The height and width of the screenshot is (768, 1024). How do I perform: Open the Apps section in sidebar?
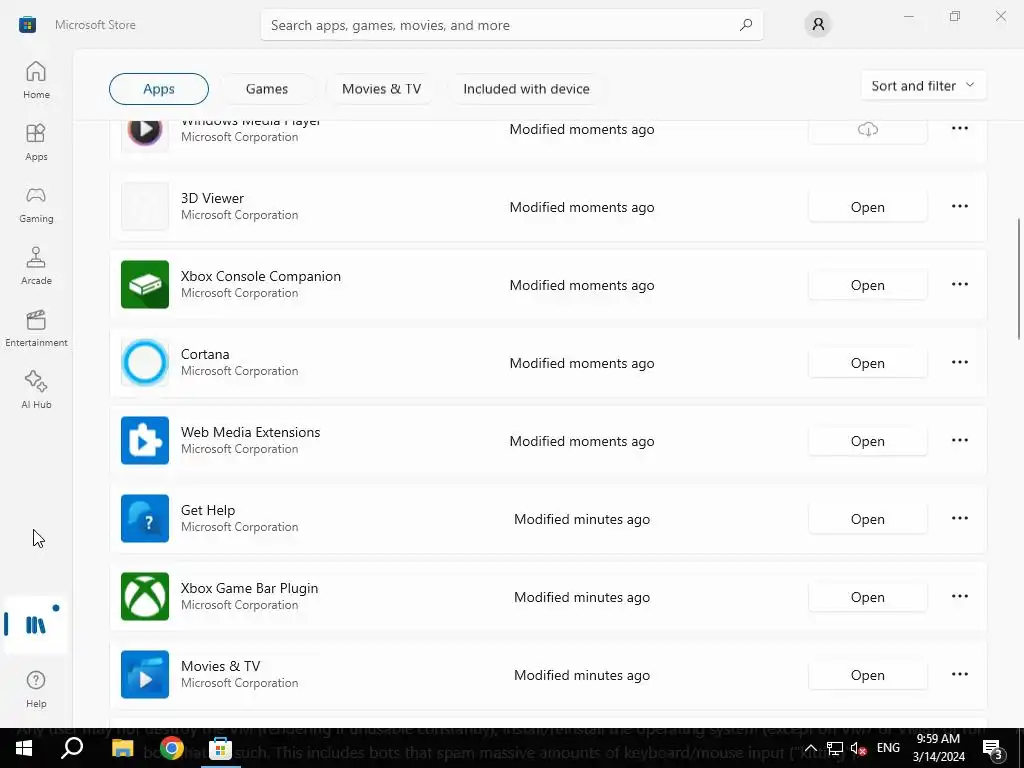click(x=36, y=142)
